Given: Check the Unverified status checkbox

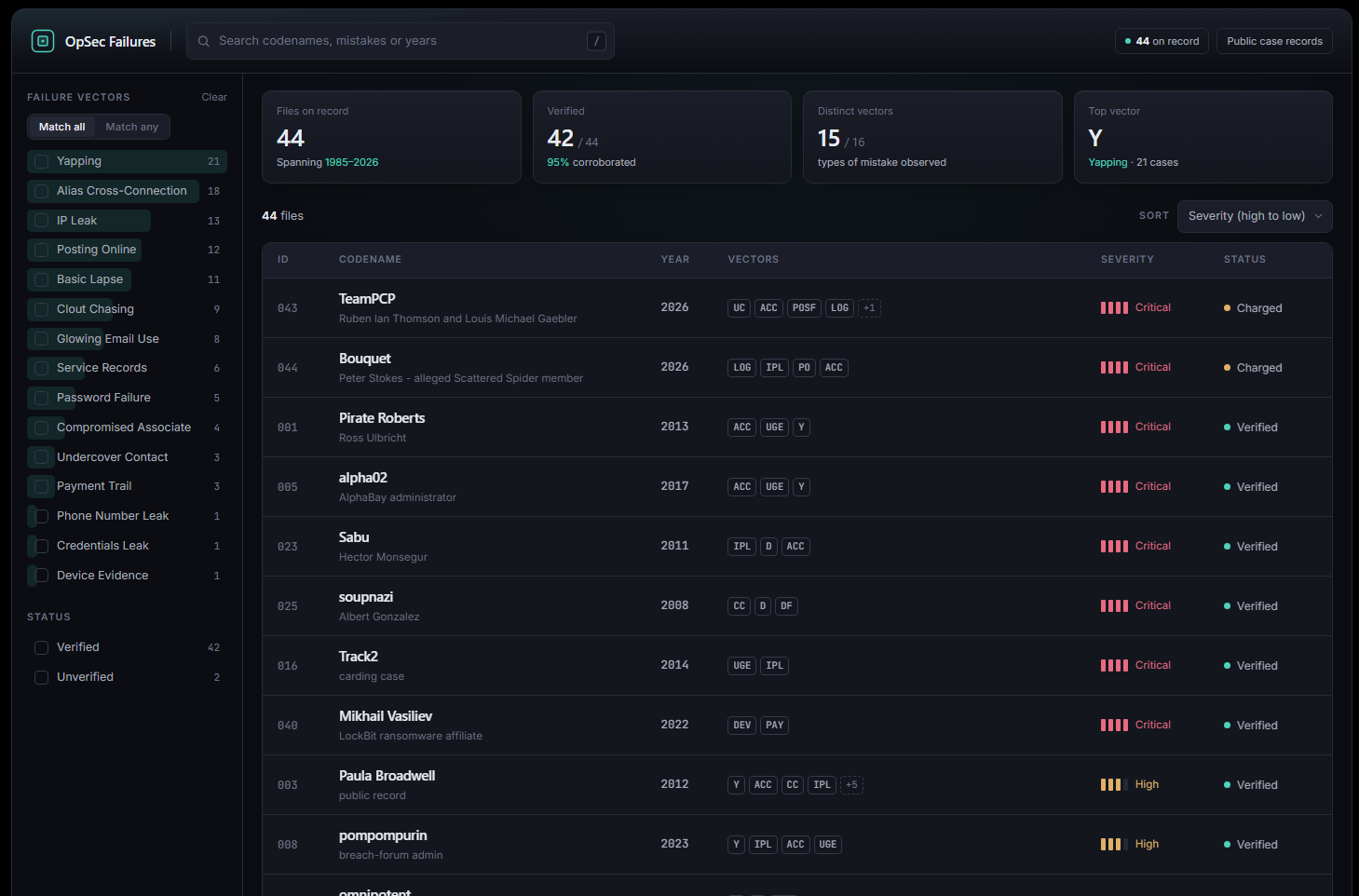Looking at the screenshot, I should [42, 678].
